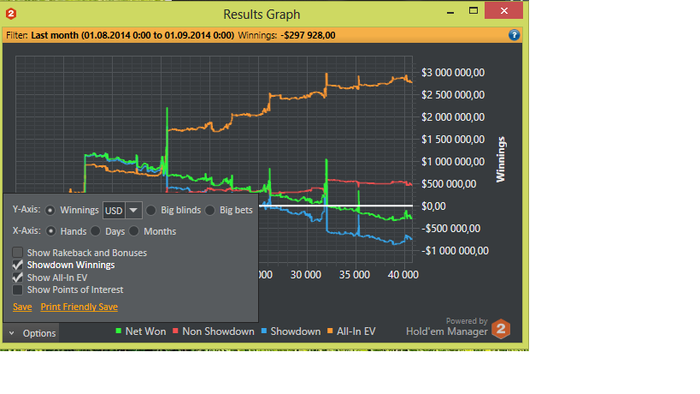
Task: Click the $1 500 000,00 axis label
Action: pyautogui.click(x=453, y=139)
